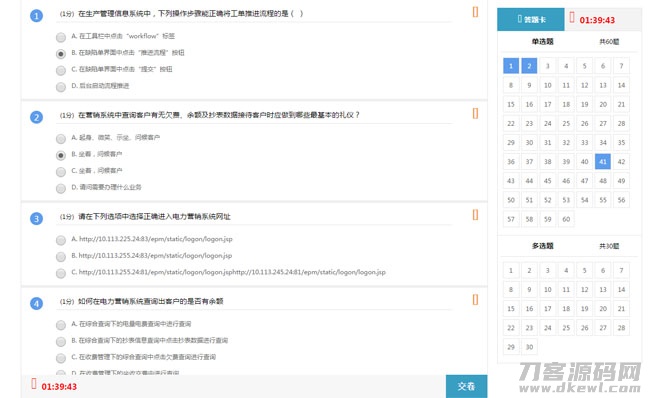This screenshot has height=398, width=650.
Task: Click the blue number 4 question badge
Action: pos(36,303)
